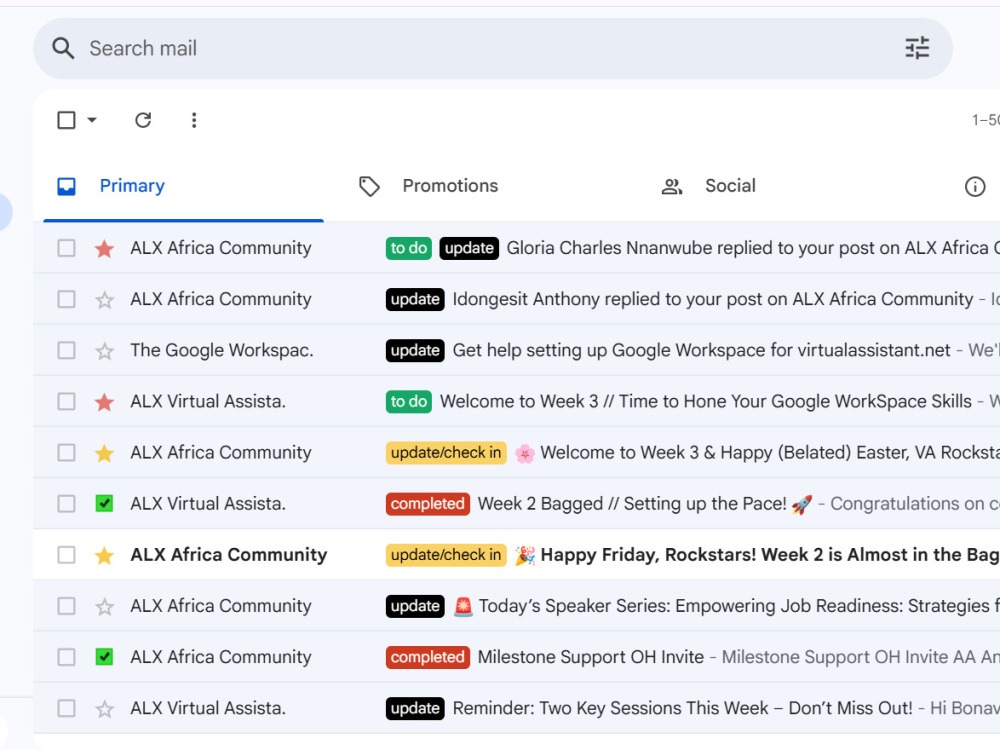Toggle the select-all checkbox
The width and height of the screenshot is (1000, 750).
pyautogui.click(x=66, y=120)
